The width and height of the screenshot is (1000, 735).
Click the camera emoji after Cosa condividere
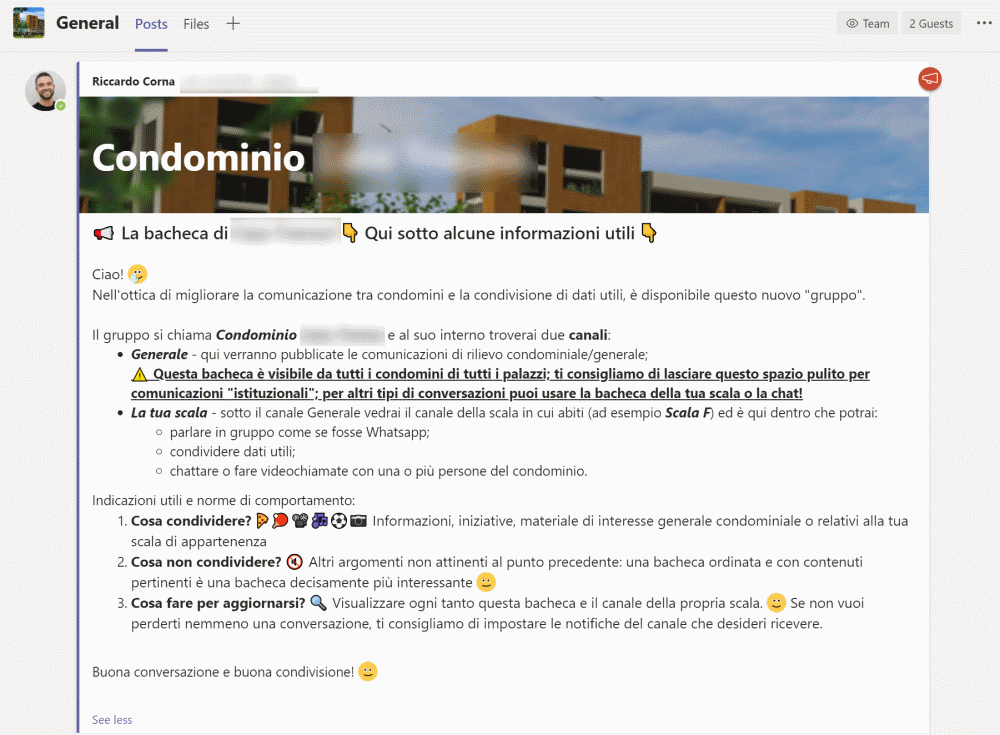pos(358,521)
